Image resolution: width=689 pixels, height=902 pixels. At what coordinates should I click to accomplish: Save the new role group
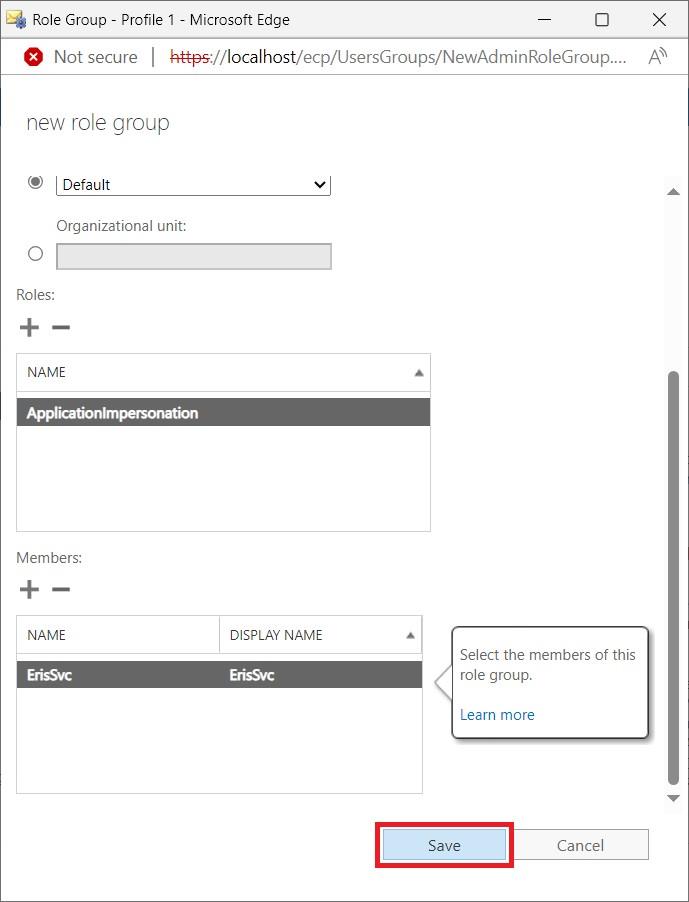(x=444, y=845)
